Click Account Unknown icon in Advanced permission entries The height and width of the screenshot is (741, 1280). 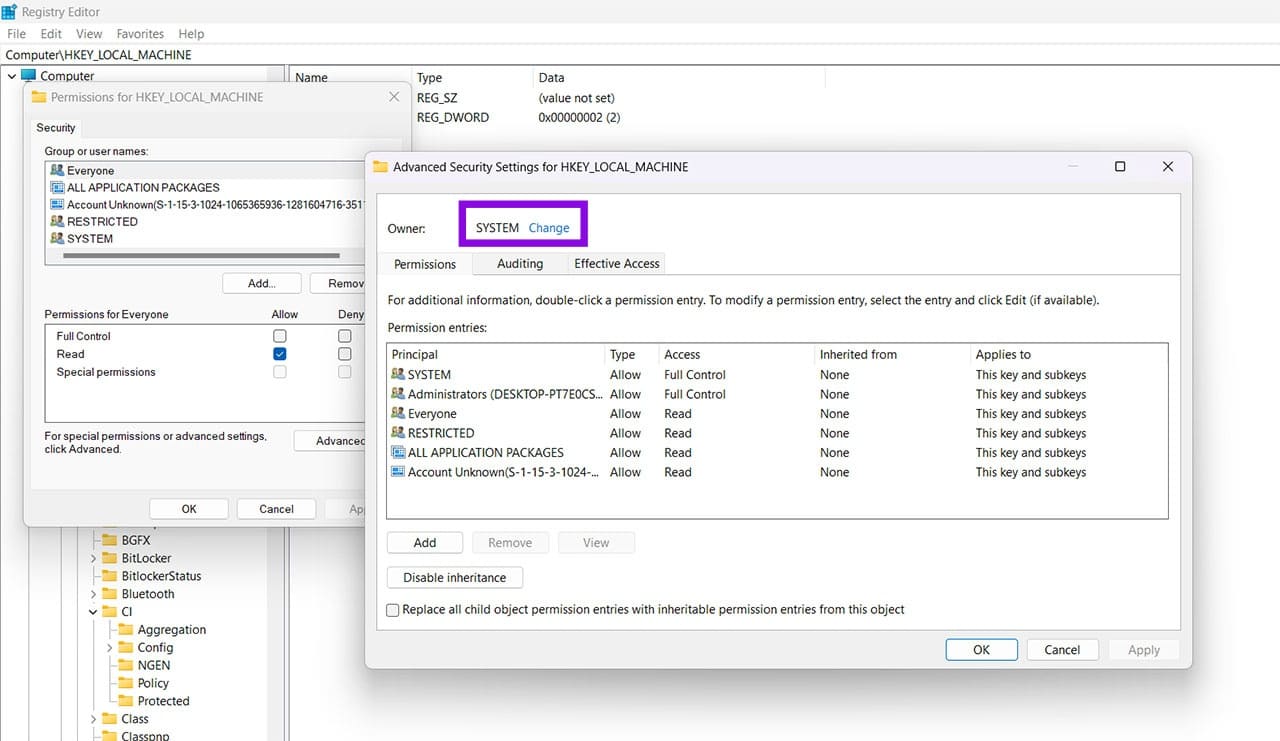point(398,472)
